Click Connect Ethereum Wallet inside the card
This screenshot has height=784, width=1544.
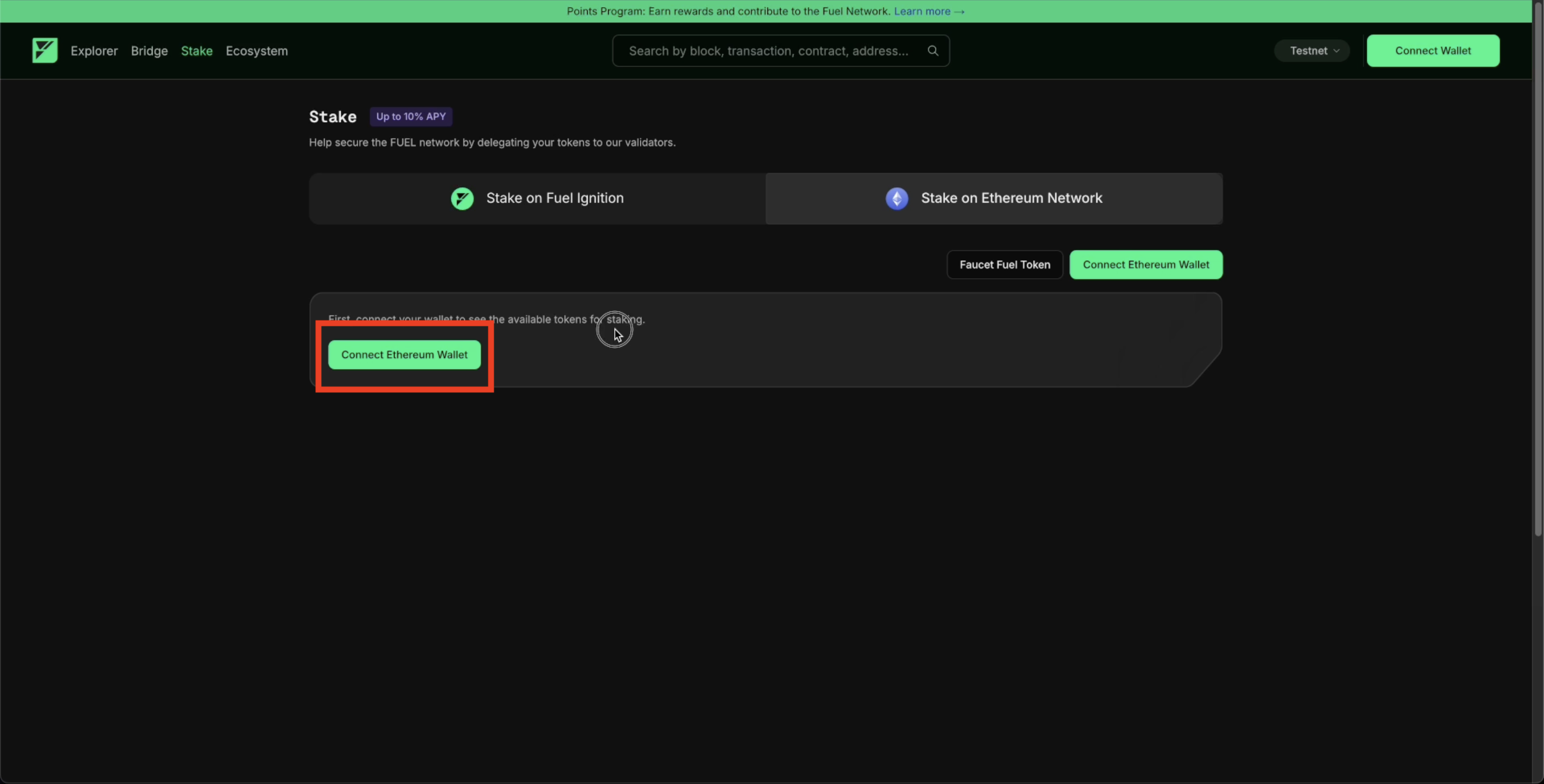tap(404, 355)
